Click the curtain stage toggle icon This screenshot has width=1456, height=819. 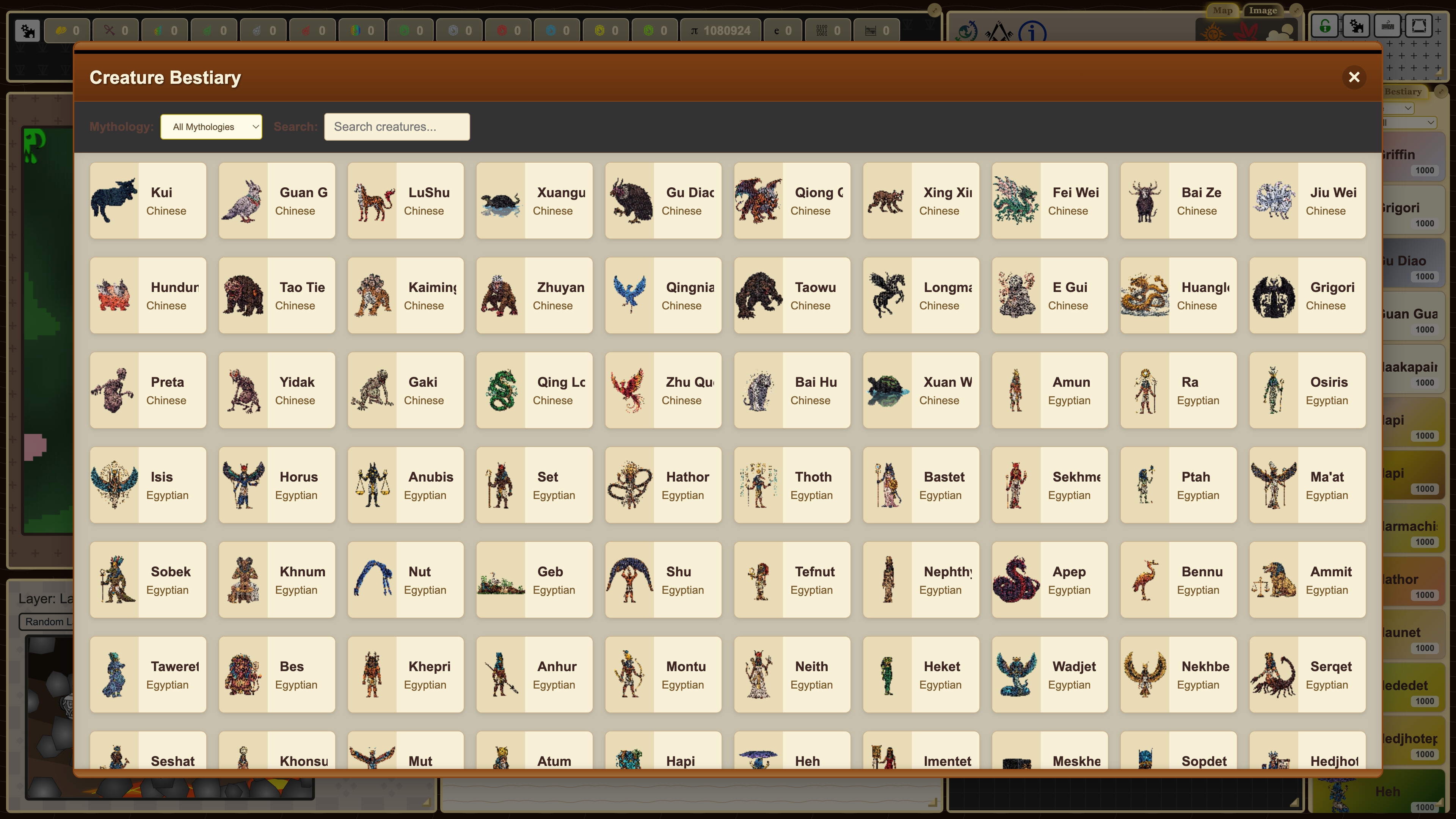click(1419, 25)
